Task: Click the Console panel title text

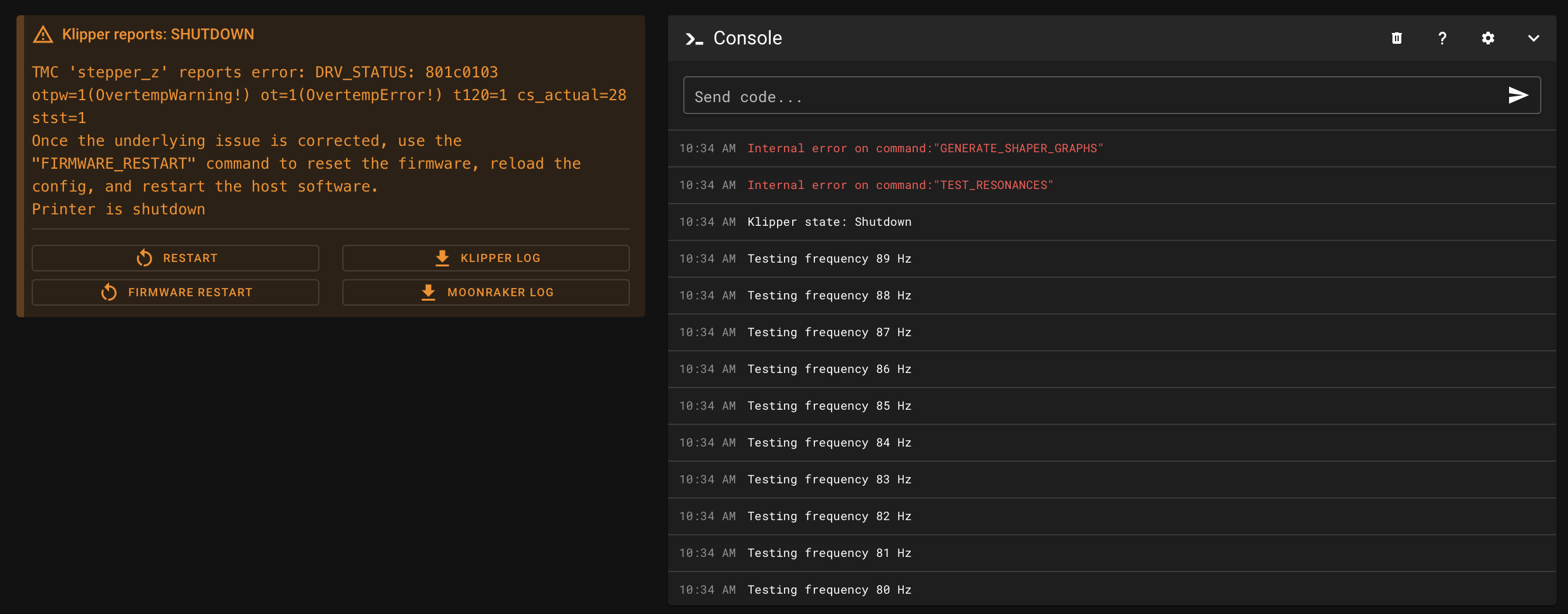Action: pyautogui.click(x=747, y=38)
